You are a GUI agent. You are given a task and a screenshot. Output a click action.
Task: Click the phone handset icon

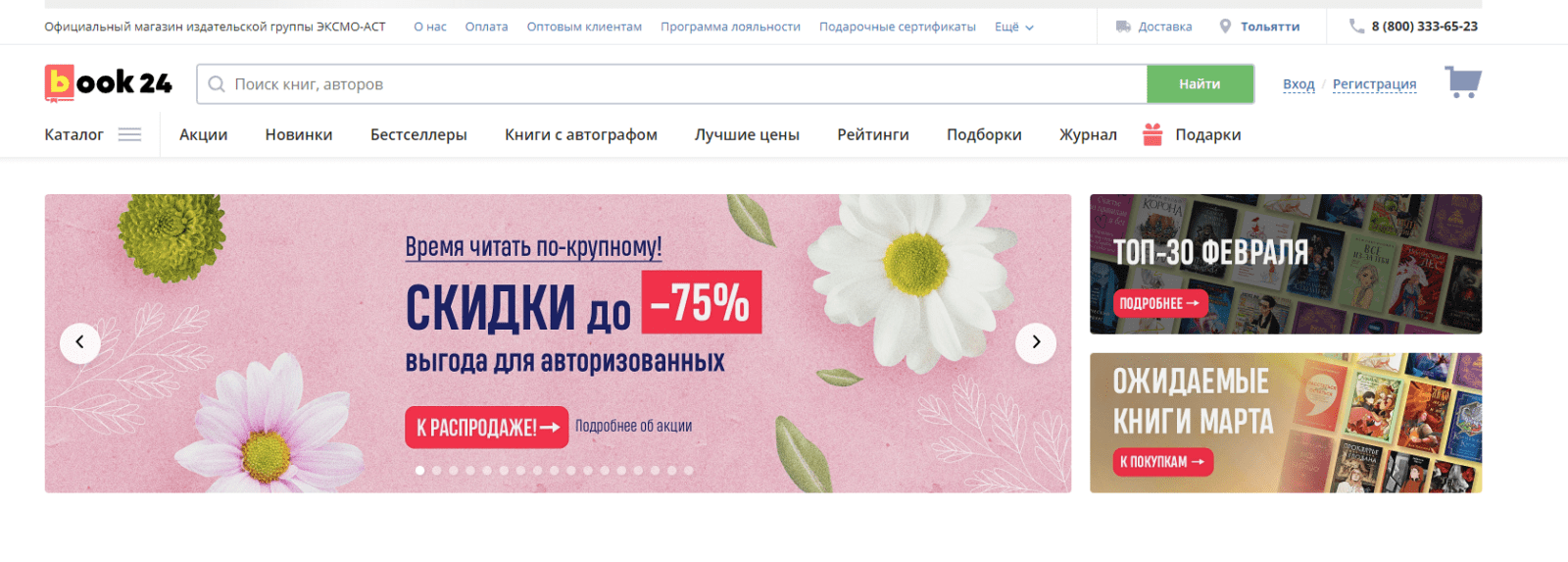[x=1356, y=26]
